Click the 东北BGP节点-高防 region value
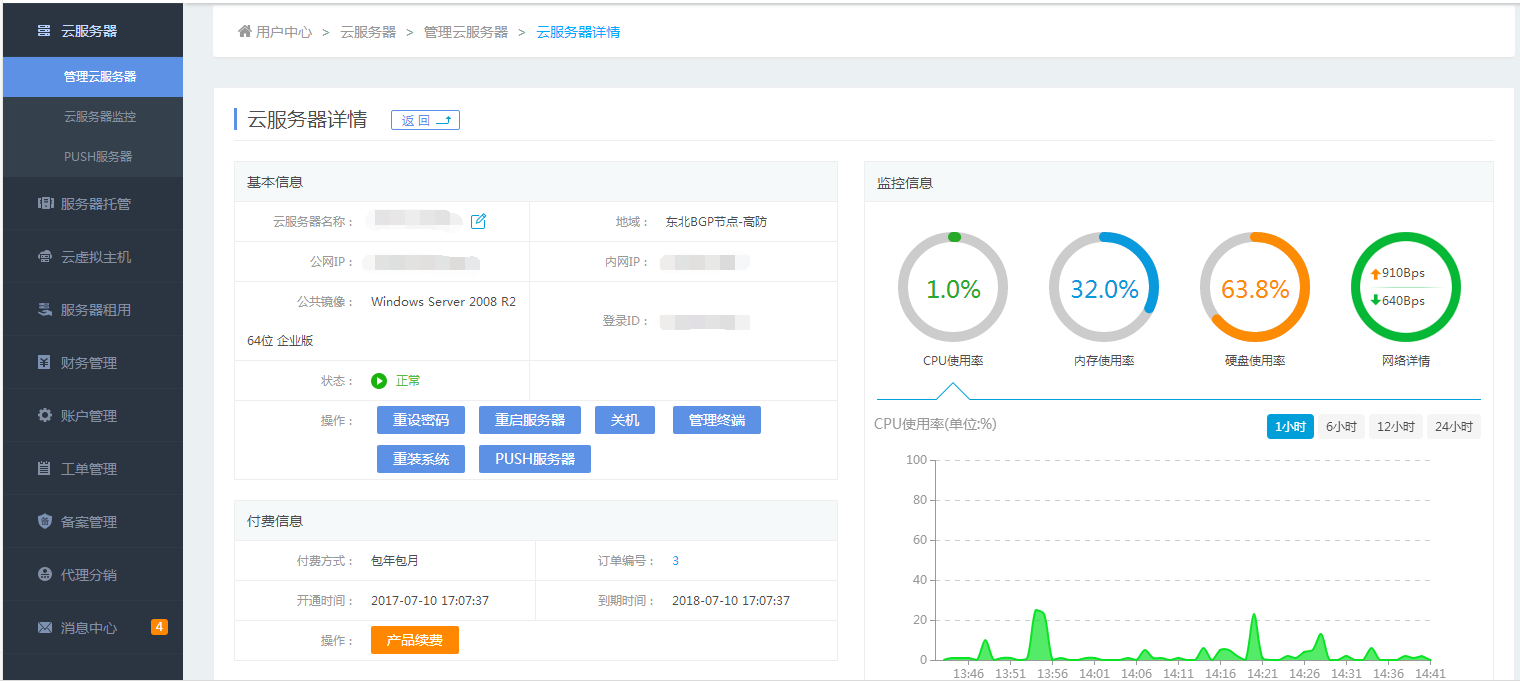The height and width of the screenshot is (681, 1520). tap(716, 222)
